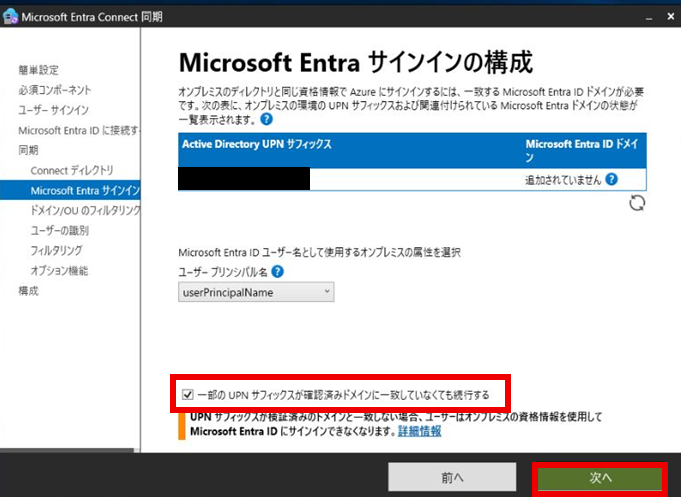Select Connect ディレクトリ under 同期

[72, 170]
